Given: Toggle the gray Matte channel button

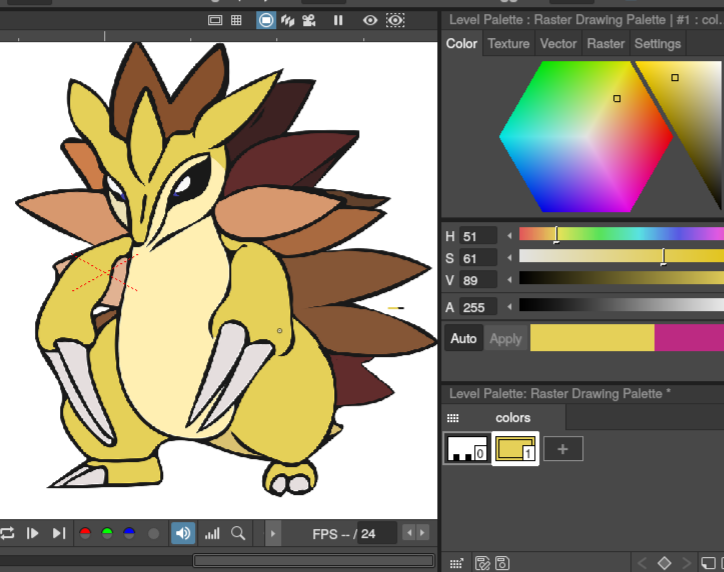Looking at the screenshot, I should click(x=153, y=533).
